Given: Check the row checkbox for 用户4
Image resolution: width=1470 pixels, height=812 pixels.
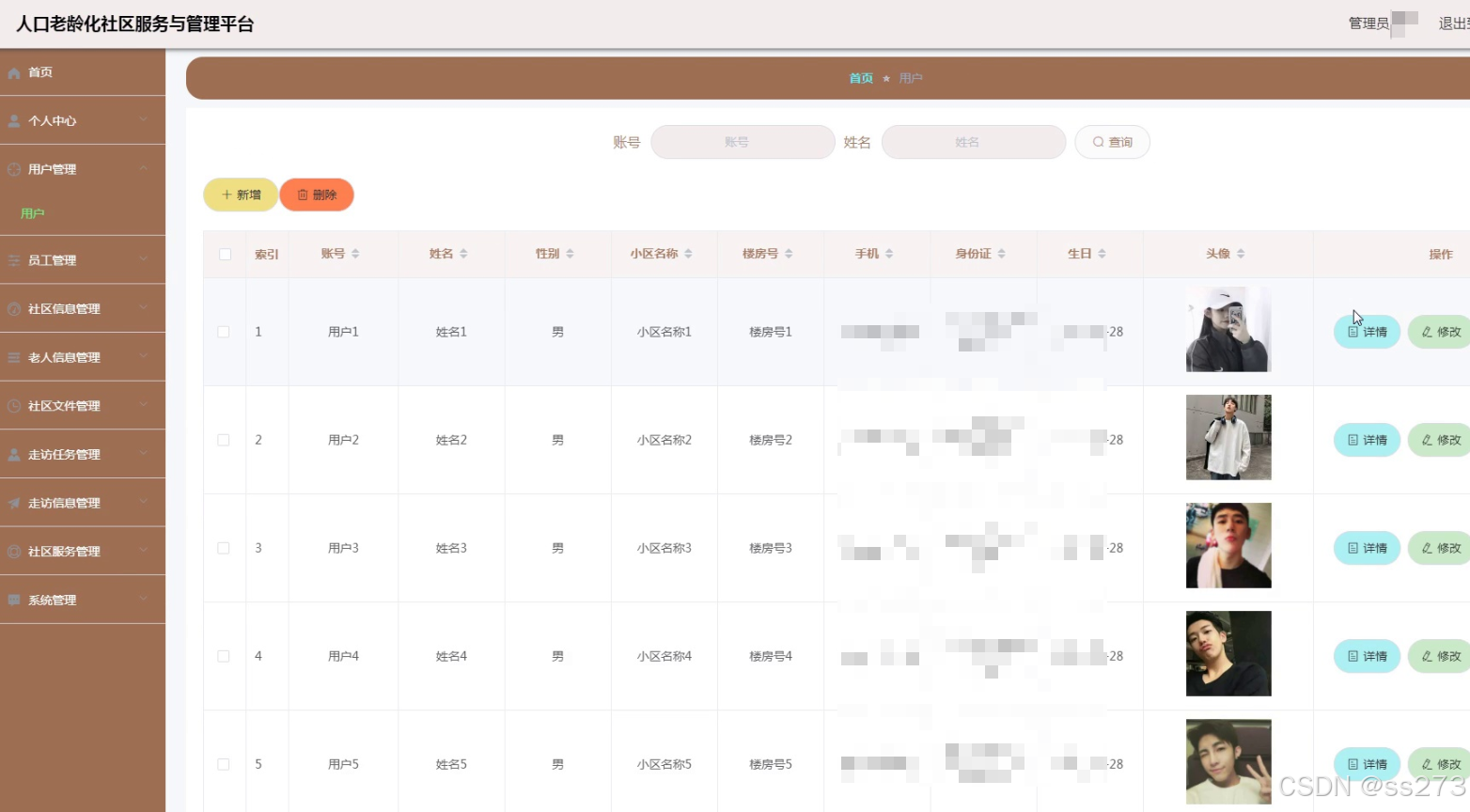Looking at the screenshot, I should click(x=224, y=656).
